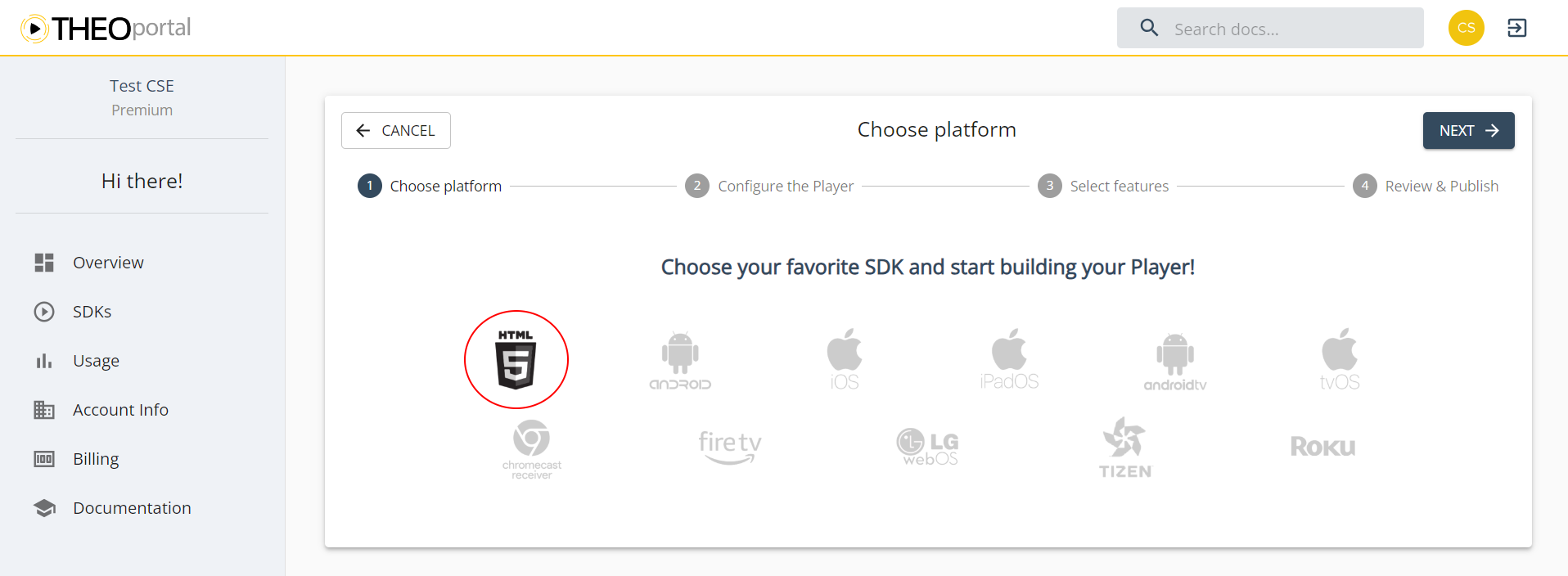Open the CS account avatar
The image size is (1568, 576).
[1466, 27]
